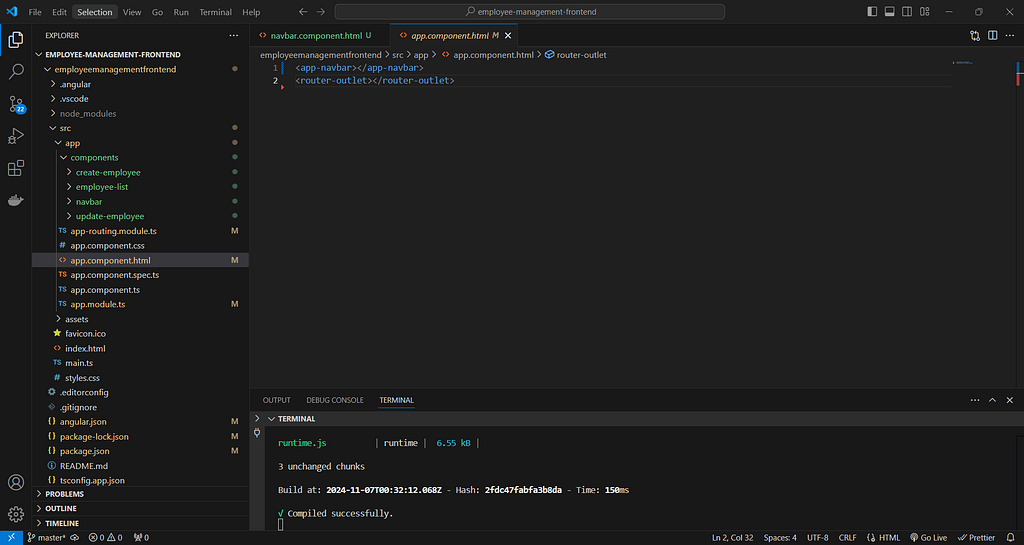Close the terminal panel
This screenshot has width=1024, height=545.
1010,400
